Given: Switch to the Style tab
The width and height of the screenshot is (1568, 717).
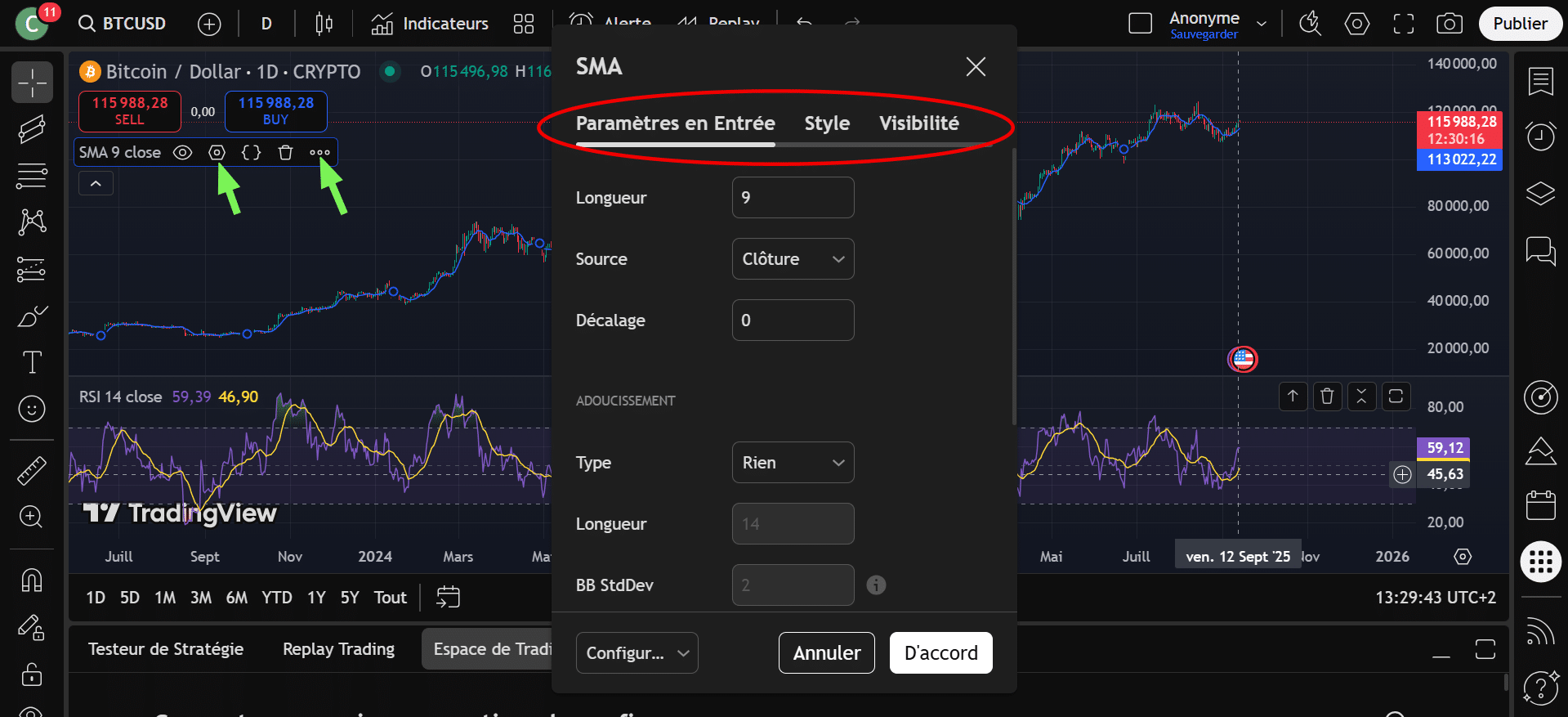Looking at the screenshot, I should tap(827, 123).
